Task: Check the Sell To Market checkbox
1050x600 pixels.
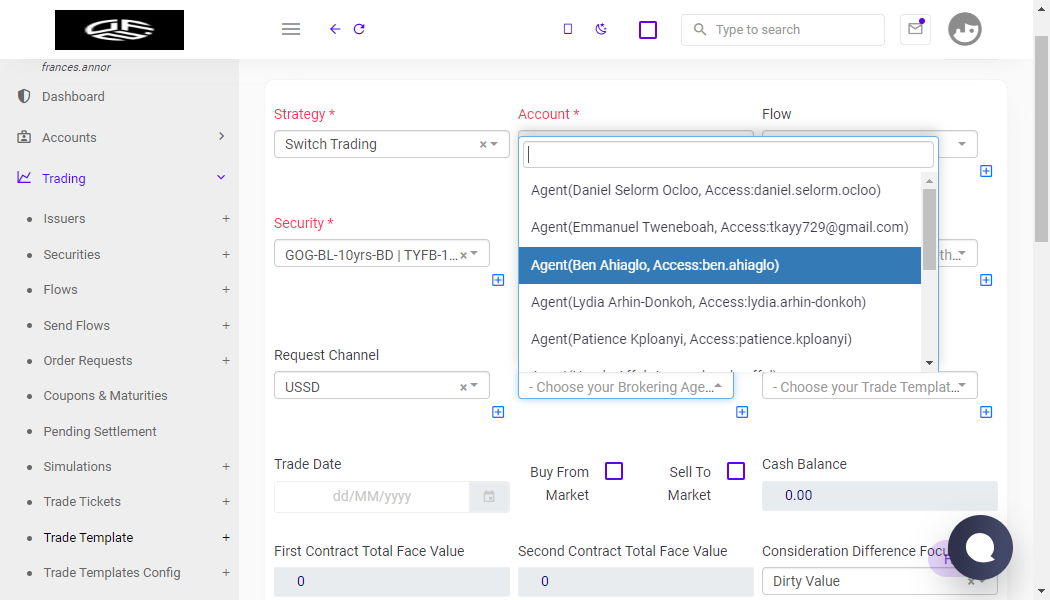Action: pyautogui.click(x=735, y=471)
